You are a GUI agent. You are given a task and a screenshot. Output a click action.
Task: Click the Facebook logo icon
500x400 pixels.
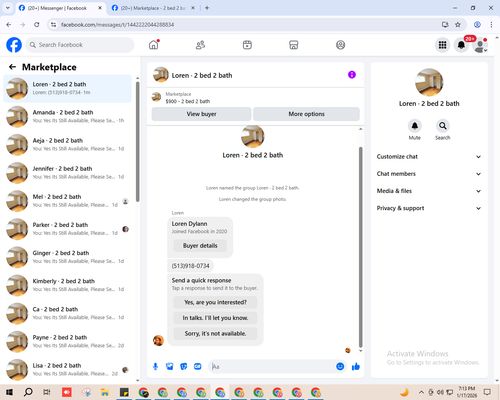(x=14, y=45)
